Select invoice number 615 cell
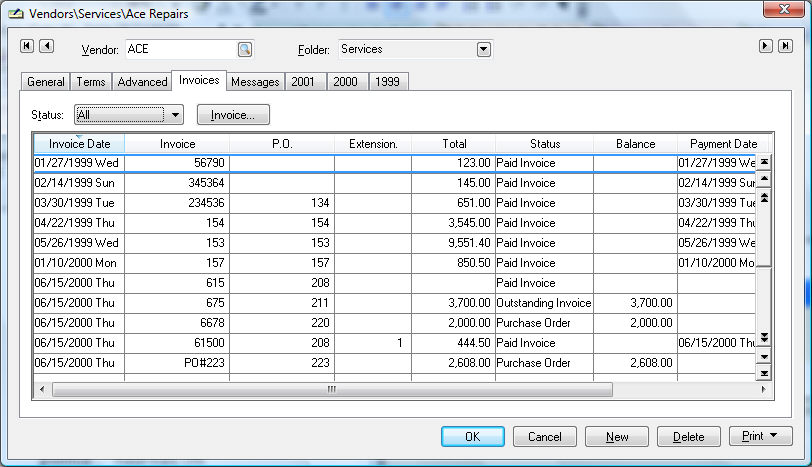Image resolution: width=812 pixels, height=467 pixels. tap(177, 283)
